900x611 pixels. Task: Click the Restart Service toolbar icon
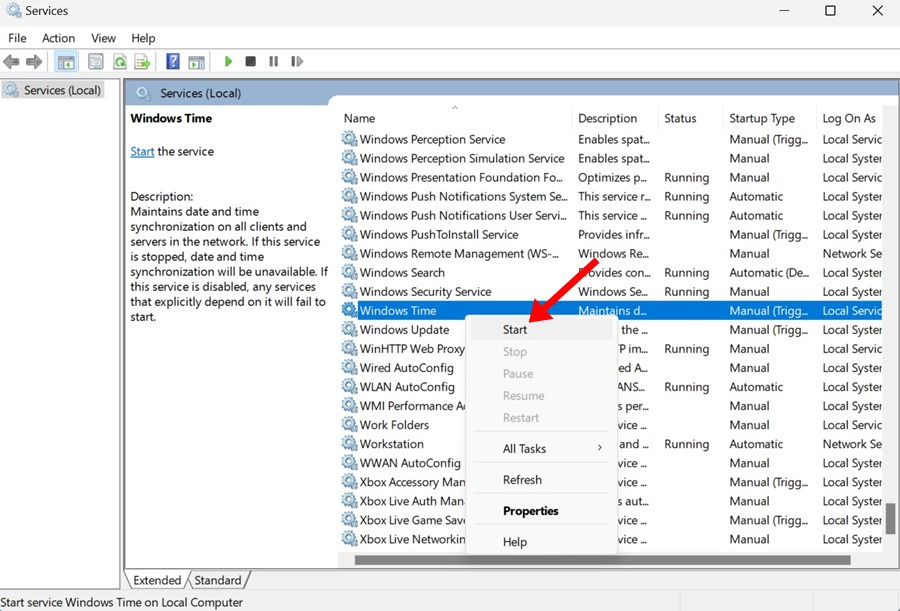pyautogui.click(x=297, y=61)
